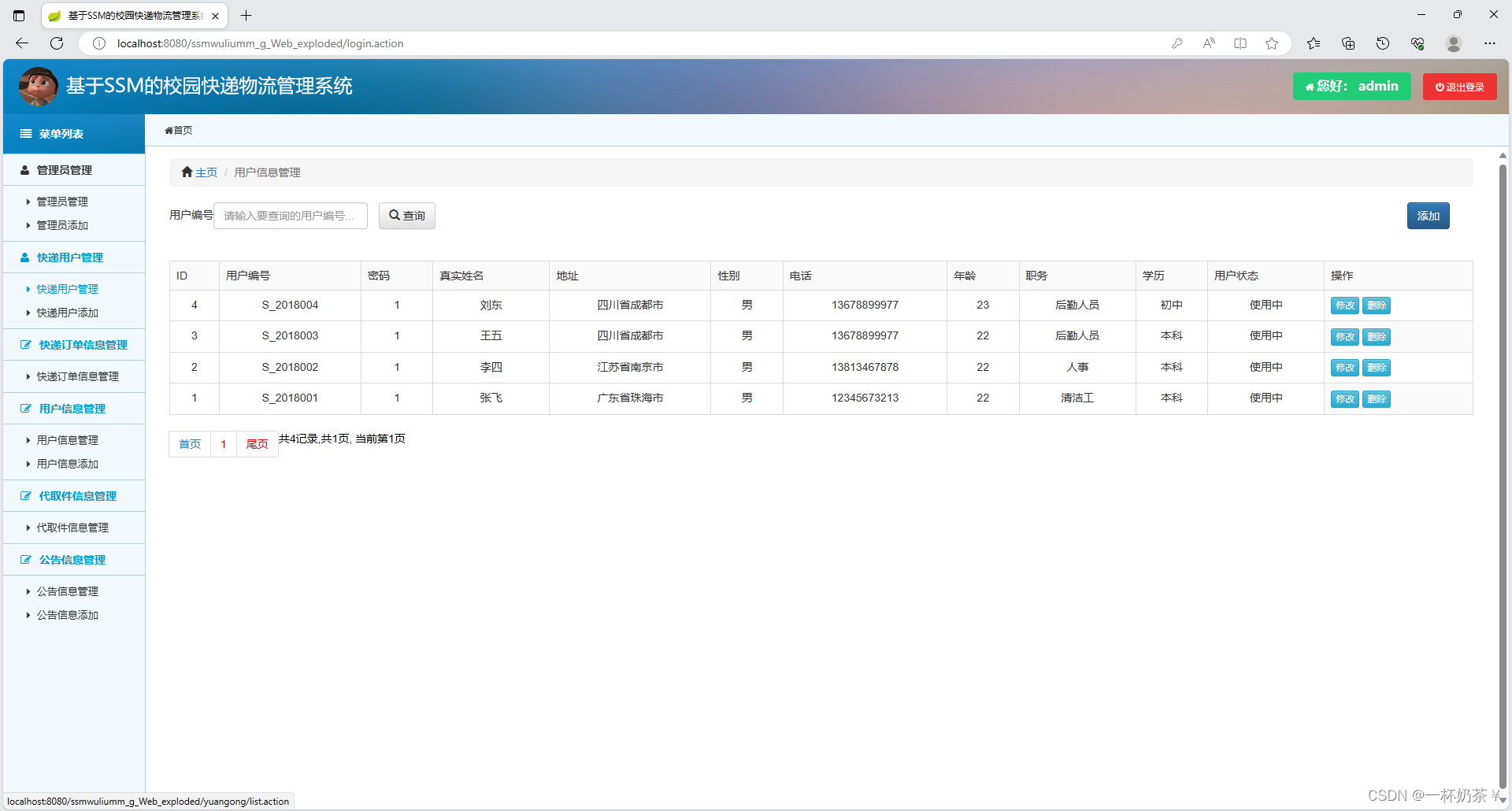The height and width of the screenshot is (811, 1512).
Task: Click edit icon beside 快递订单信息管理 header
Action: pos(26,345)
